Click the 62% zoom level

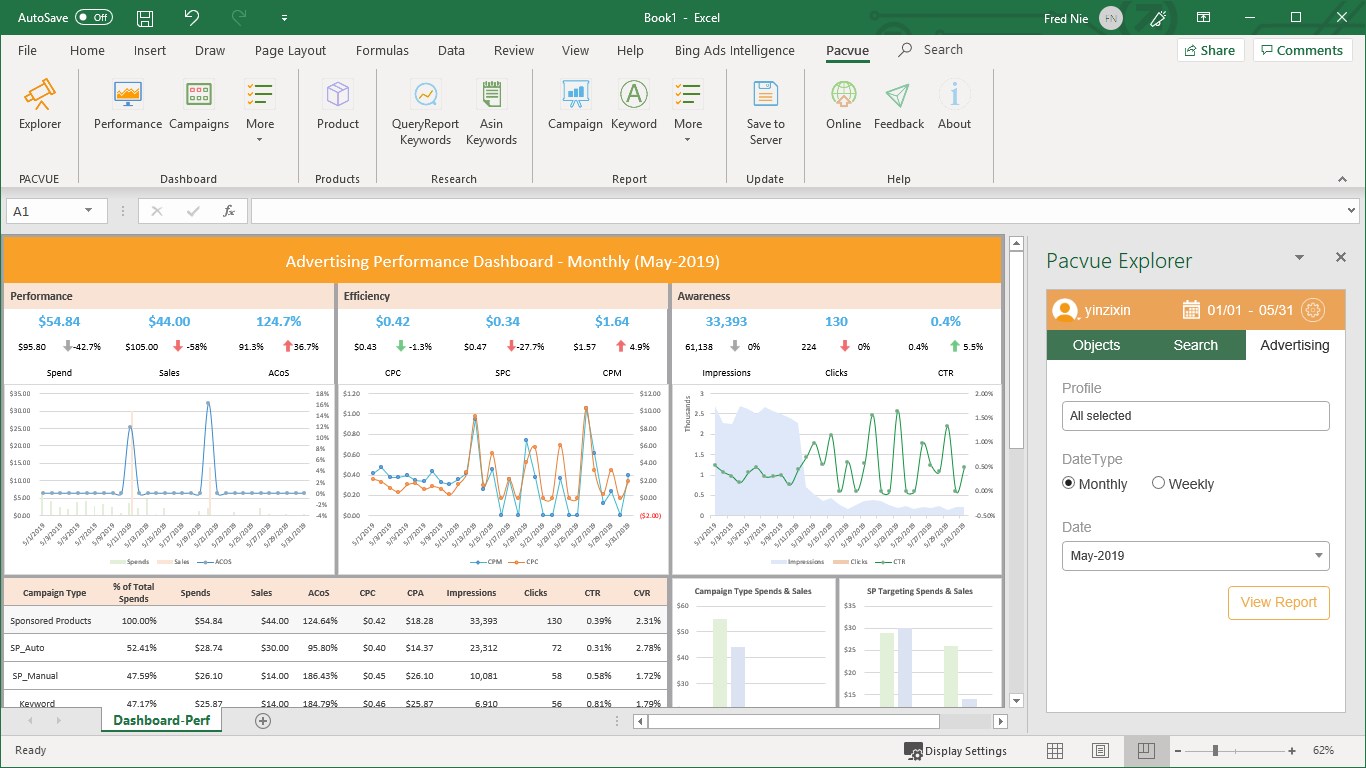1324,751
